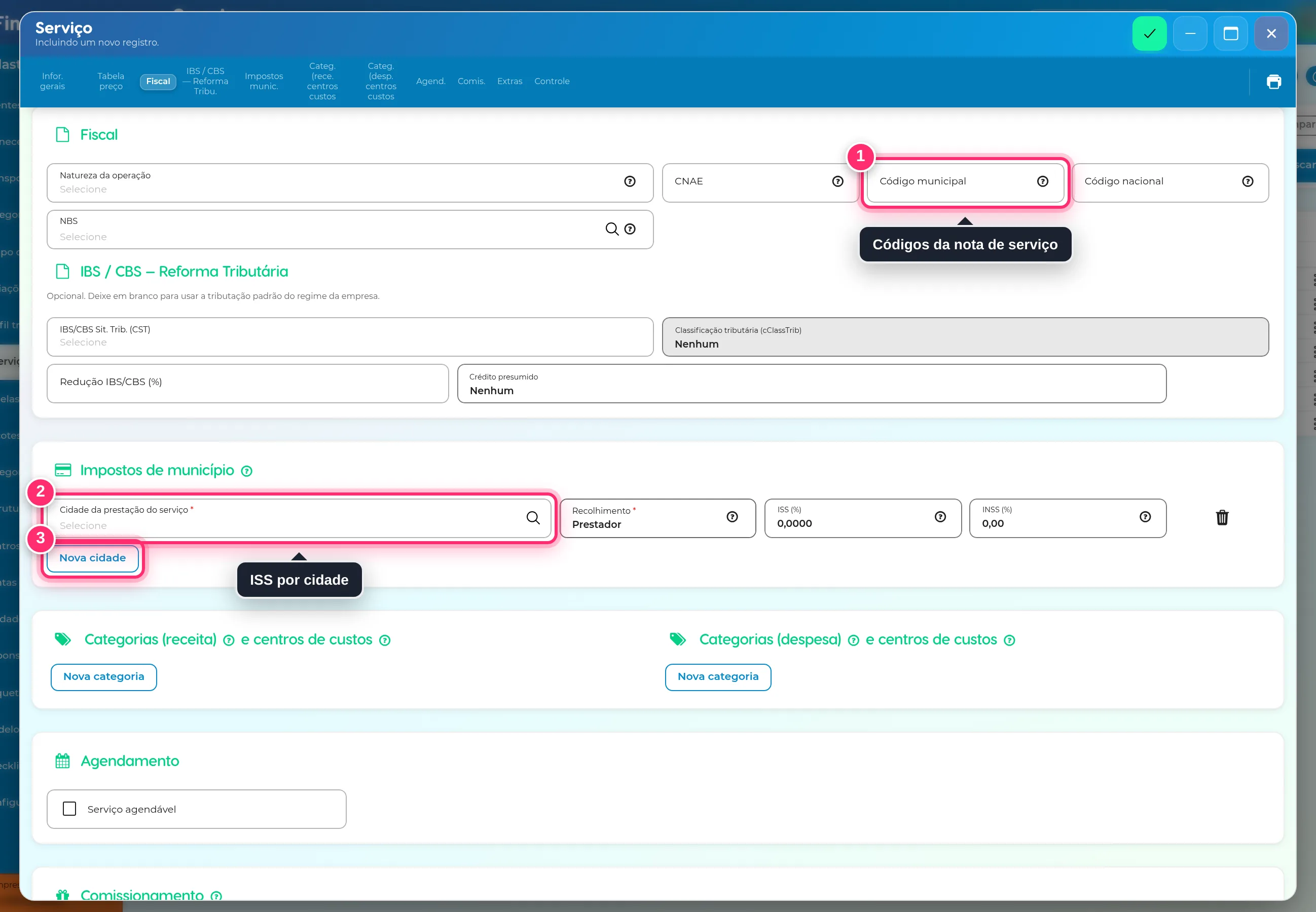Screen dimensions: 1316x912
Task: Click help icon beside Impostos de município
Action: [x=246, y=471]
